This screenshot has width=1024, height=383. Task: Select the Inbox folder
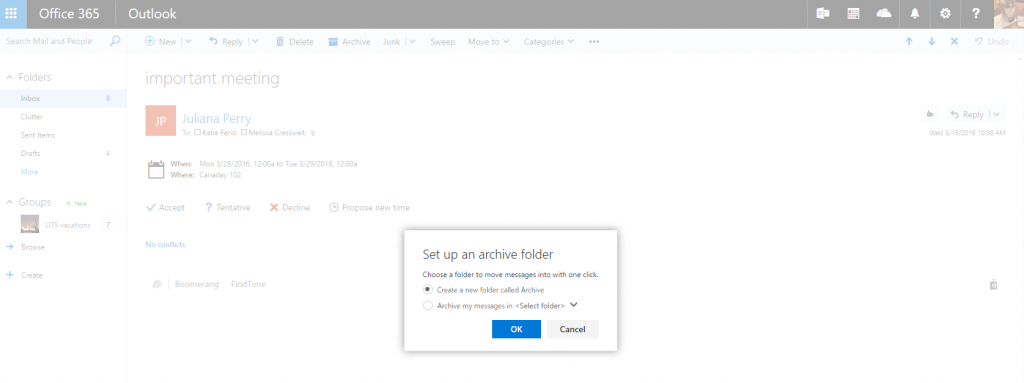tap(63, 98)
